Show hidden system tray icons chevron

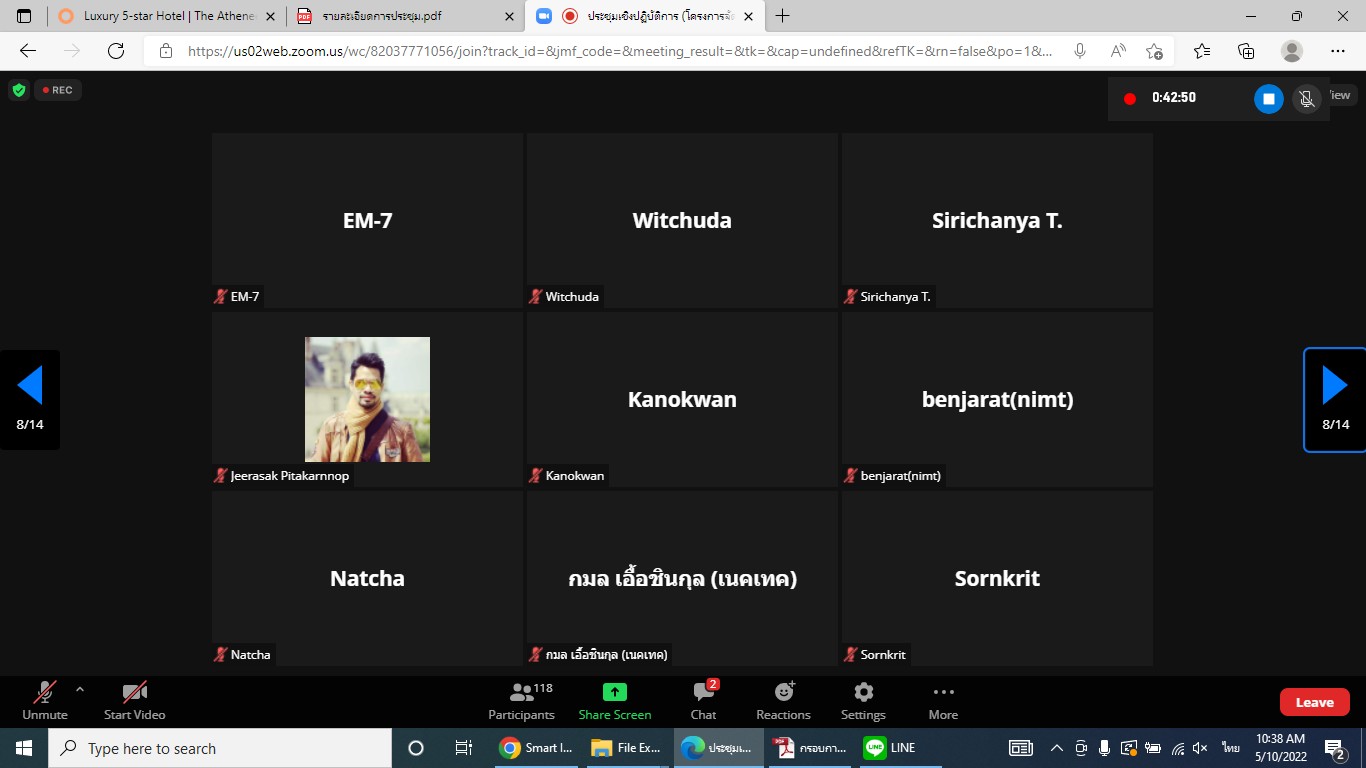click(1056, 748)
